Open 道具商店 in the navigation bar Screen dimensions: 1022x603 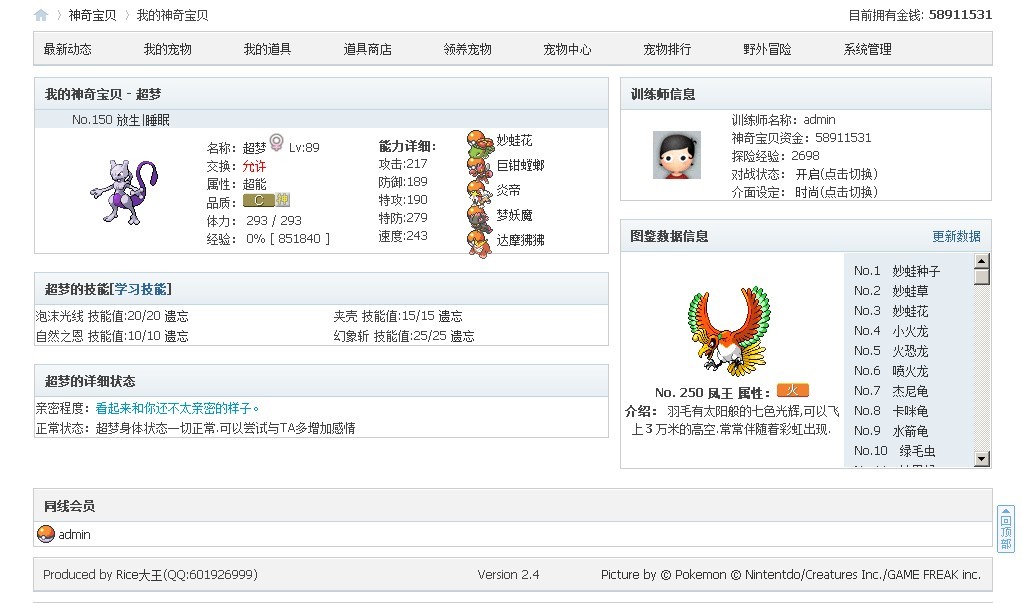(x=368, y=49)
